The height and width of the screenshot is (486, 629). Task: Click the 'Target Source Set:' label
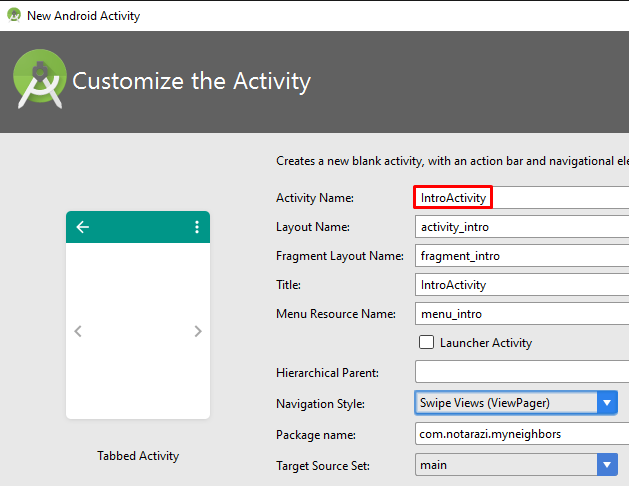(323, 466)
